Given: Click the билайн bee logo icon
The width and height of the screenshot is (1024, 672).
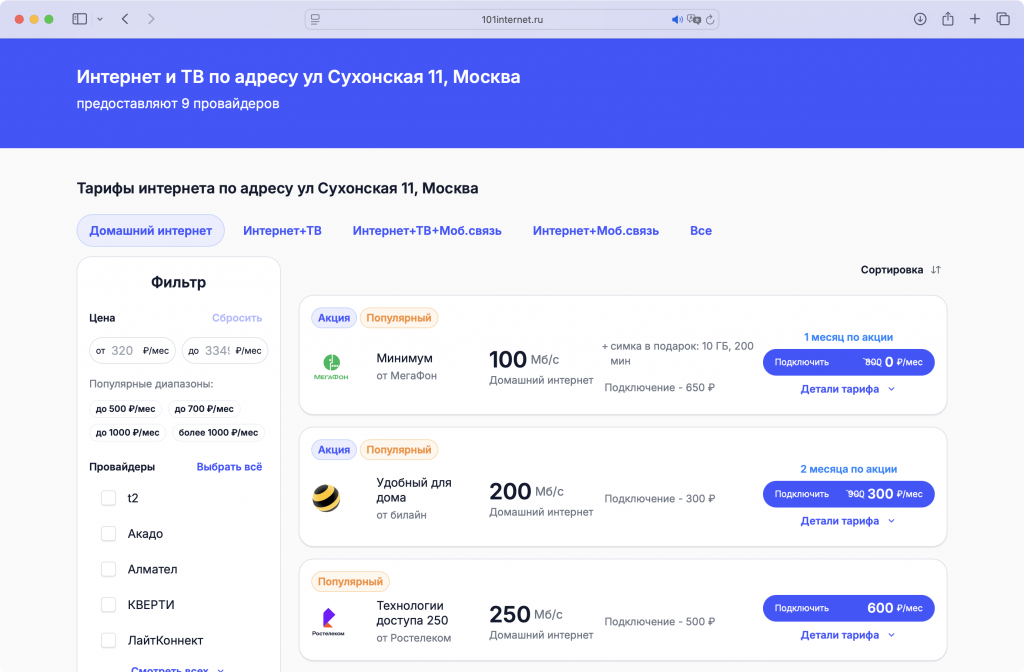Looking at the screenshot, I should 326,498.
